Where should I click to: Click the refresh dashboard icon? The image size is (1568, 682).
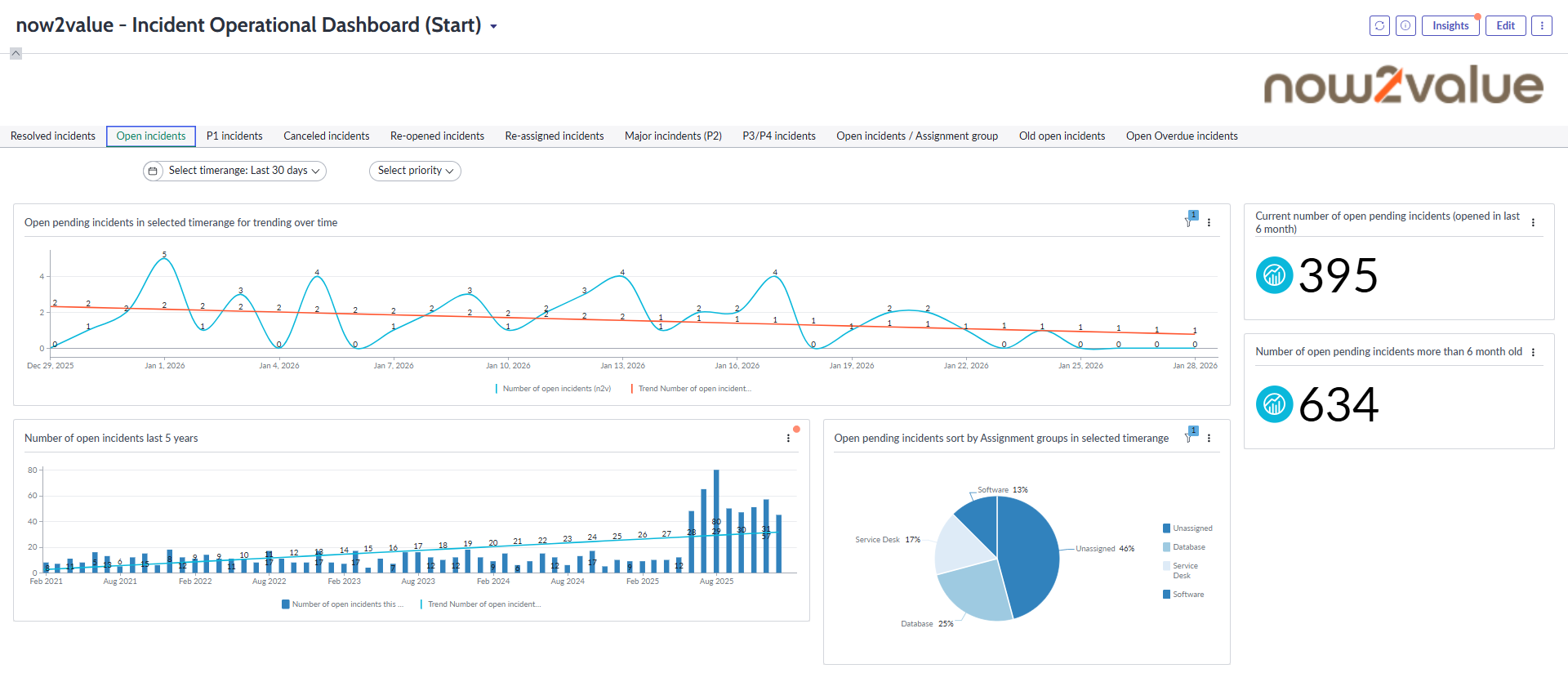(1379, 26)
